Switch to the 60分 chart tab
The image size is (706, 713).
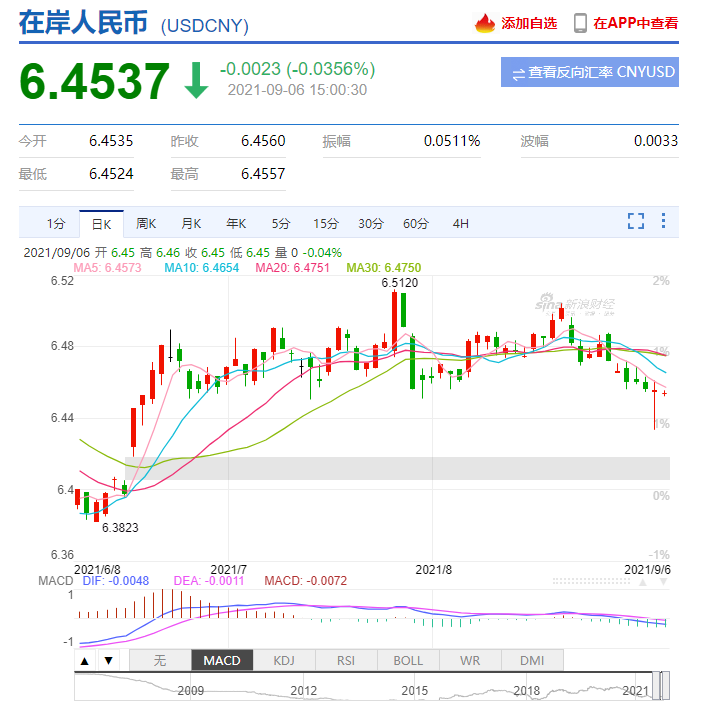pos(416,224)
